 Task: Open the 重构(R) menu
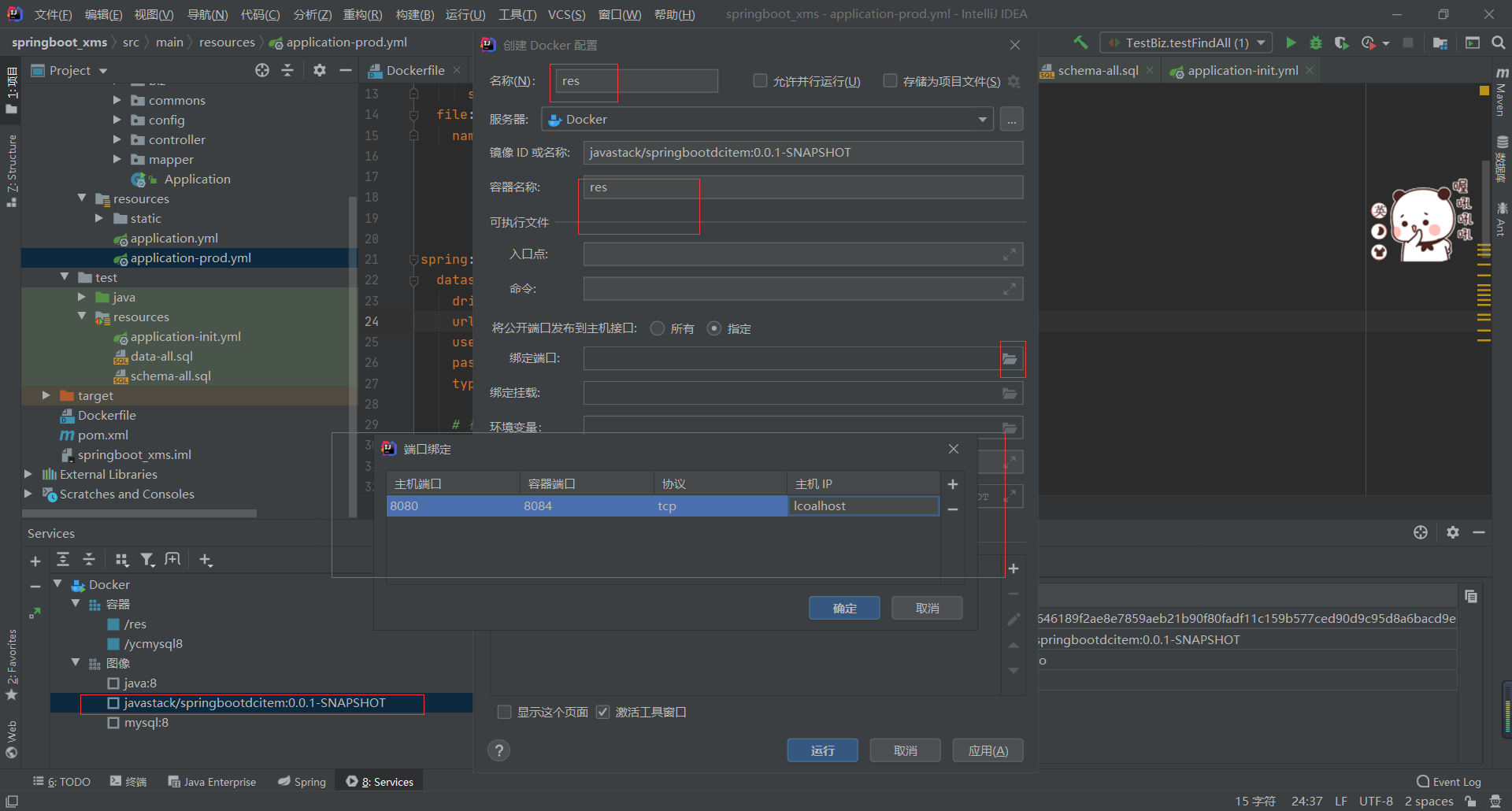coord(362,14)
